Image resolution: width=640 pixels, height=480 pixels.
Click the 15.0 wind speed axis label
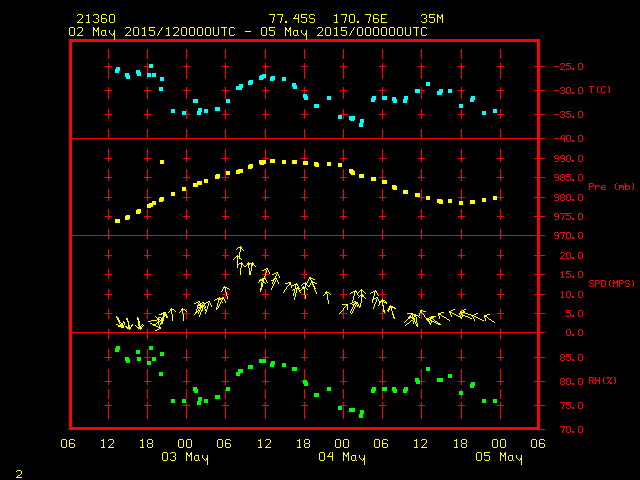pyautogui.click(x=571, y=275)
